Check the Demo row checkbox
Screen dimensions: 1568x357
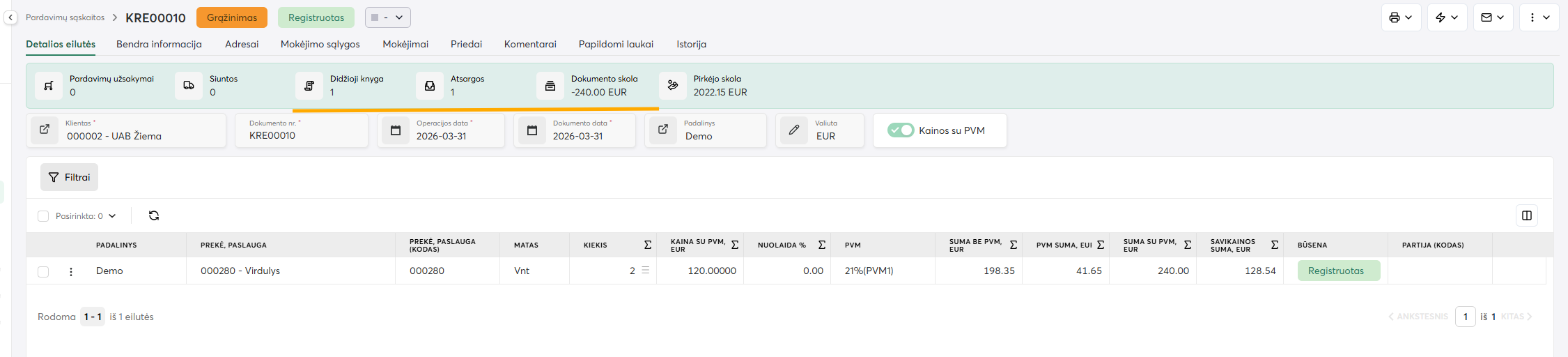click(43, 271)
